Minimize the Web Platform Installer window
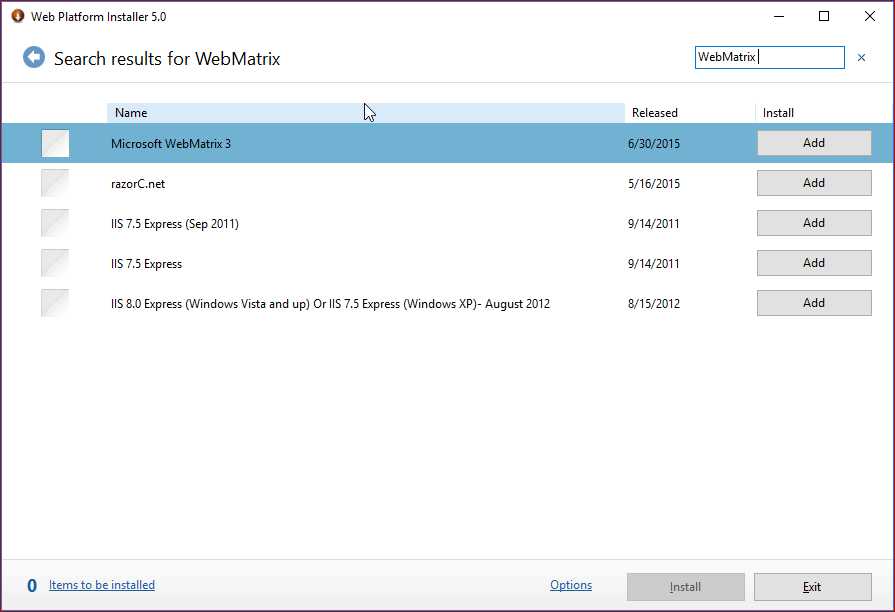 click(x=779, y=16)
